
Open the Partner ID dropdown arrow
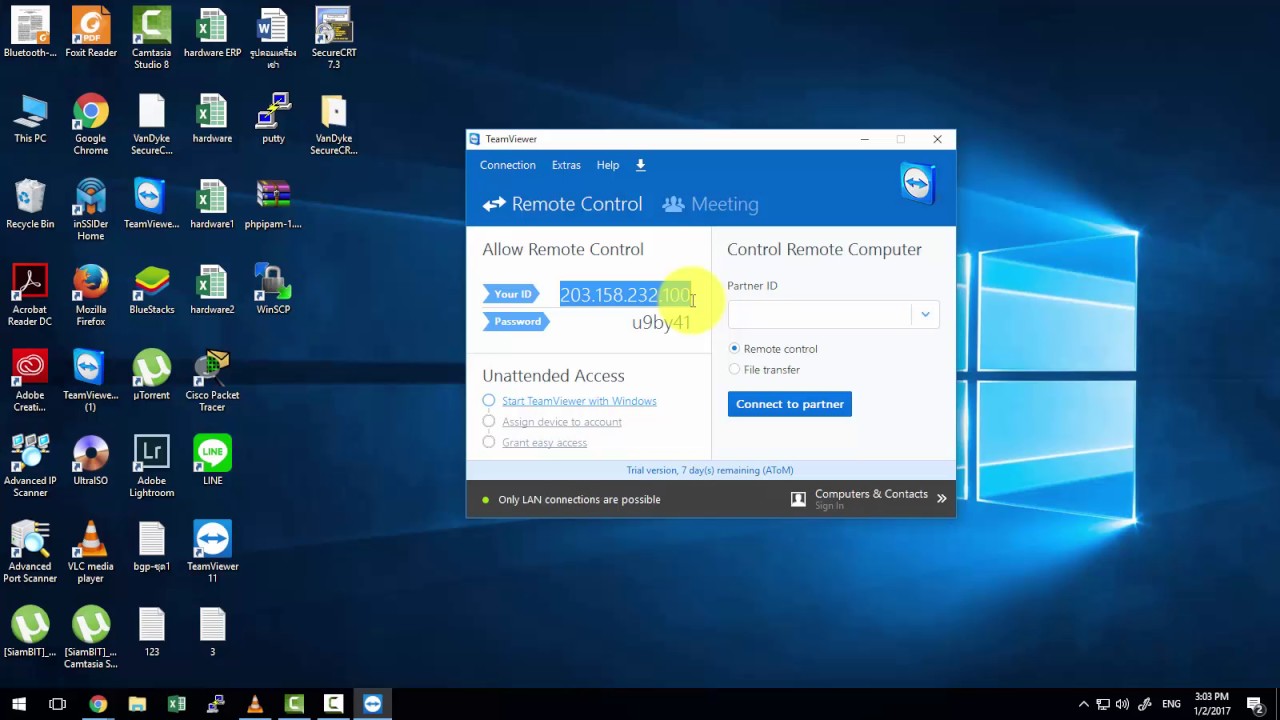925,314
